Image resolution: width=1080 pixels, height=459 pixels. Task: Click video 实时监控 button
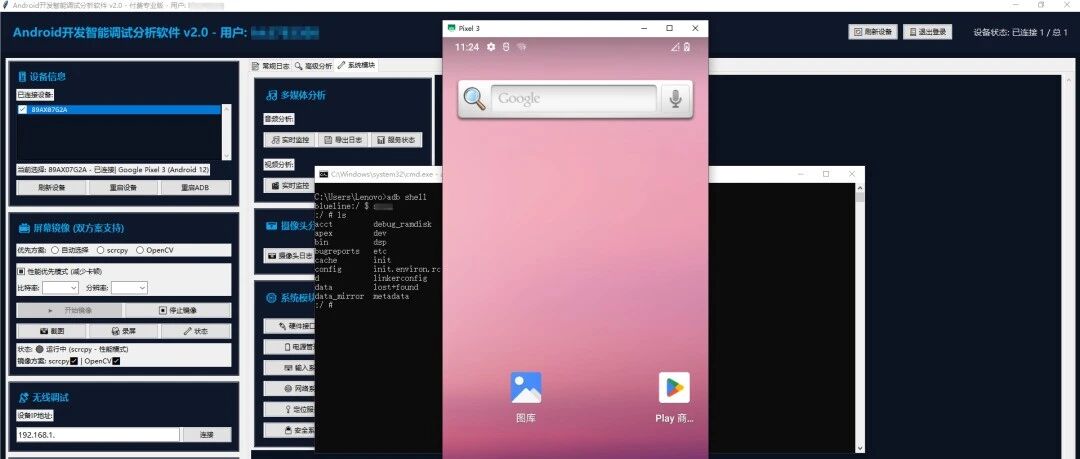click(289, 185)
